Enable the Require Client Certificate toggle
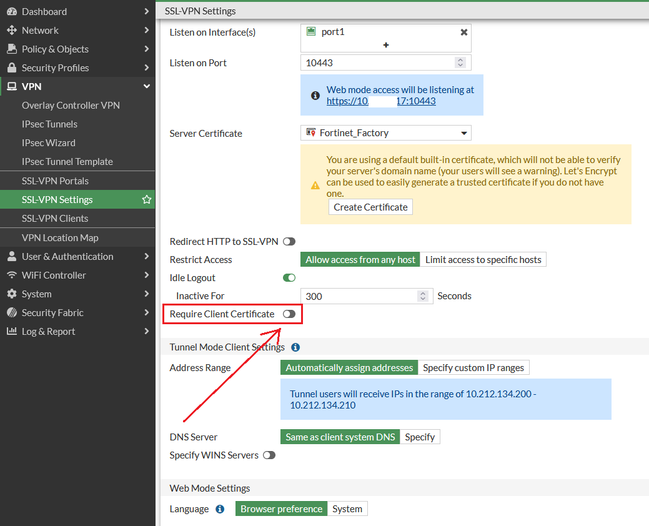649x526 pixels. pyautogui.click(x=289, y=314)
